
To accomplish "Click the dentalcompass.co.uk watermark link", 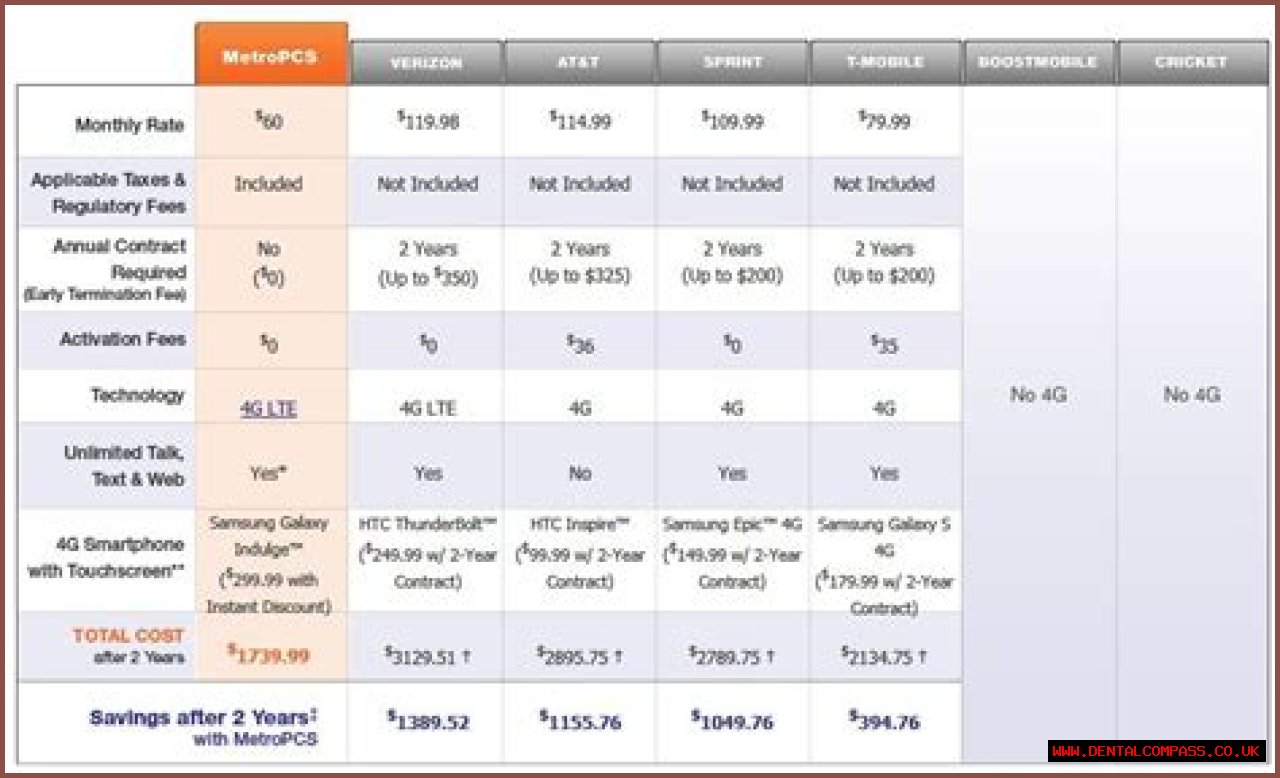I will [x=1157, y=751].
